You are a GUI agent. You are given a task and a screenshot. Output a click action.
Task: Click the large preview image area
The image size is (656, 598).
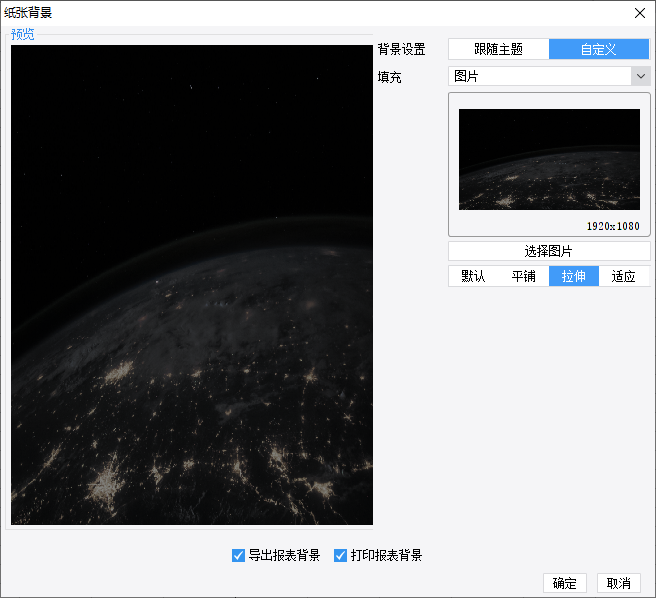(x=192, y=285)
